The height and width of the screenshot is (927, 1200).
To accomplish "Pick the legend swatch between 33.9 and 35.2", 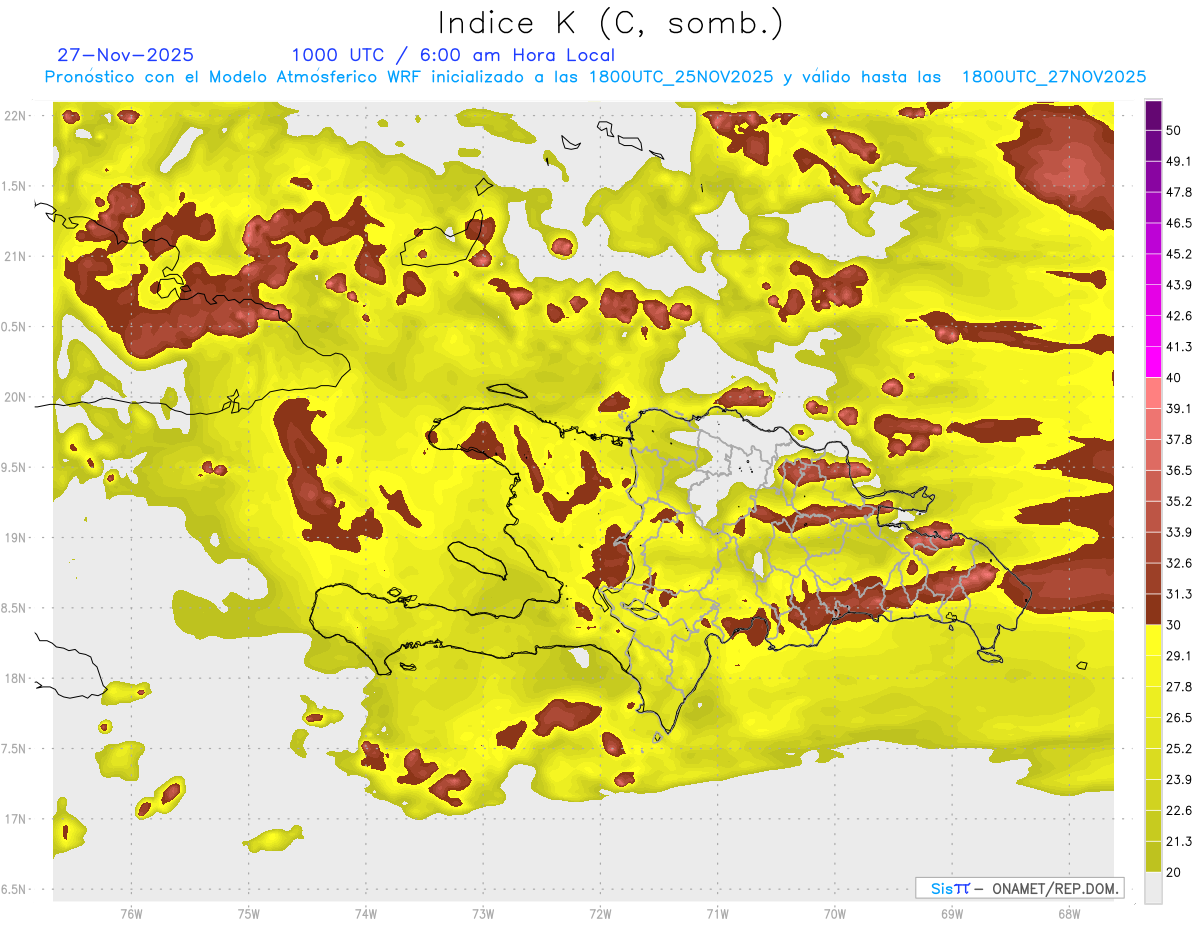I will [x=1153, y=517].
